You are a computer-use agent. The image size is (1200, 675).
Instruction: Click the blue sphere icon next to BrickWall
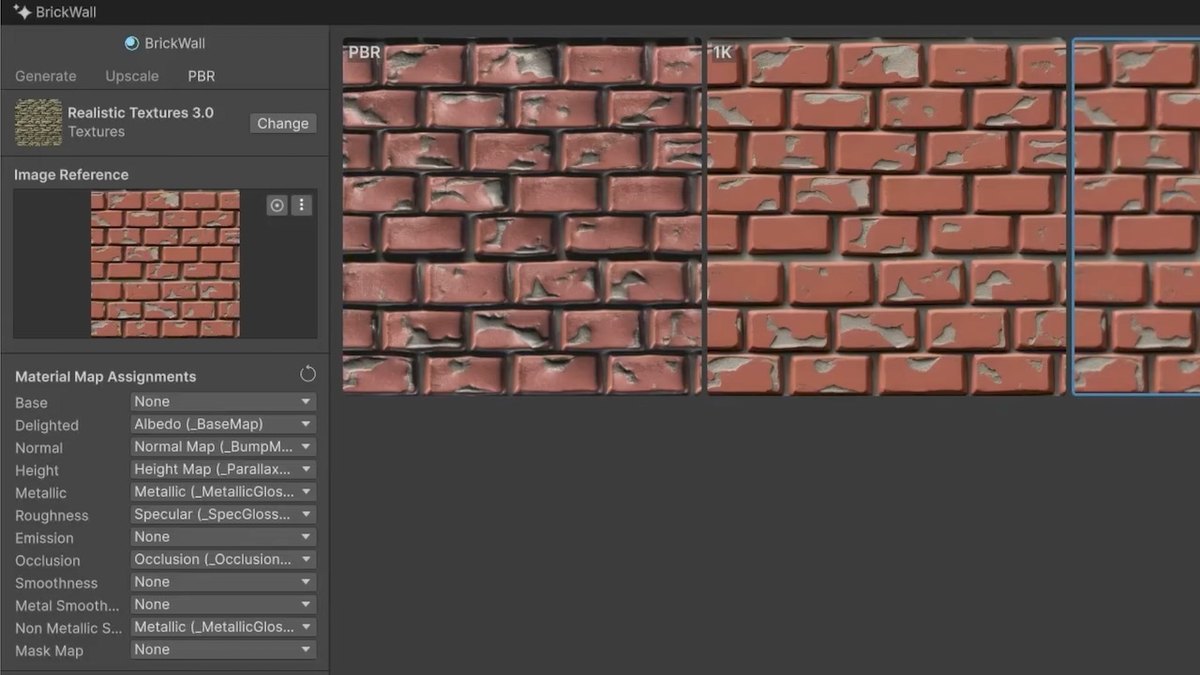click(132, 43)
